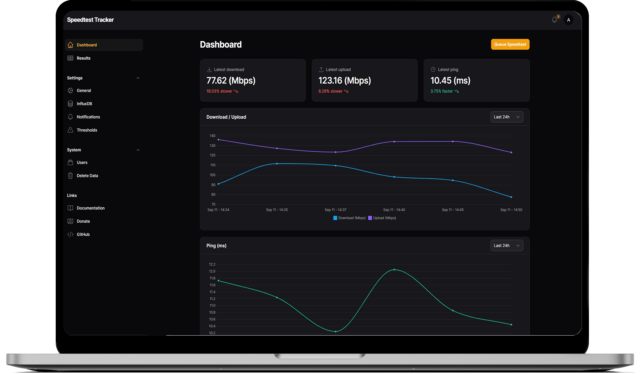Click the Results table icon
This screenshot has height=374, width=640.
tap(70, 58)
